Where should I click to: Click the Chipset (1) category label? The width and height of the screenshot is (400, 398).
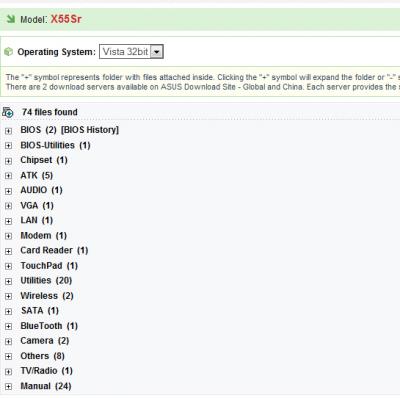point(44,160)
